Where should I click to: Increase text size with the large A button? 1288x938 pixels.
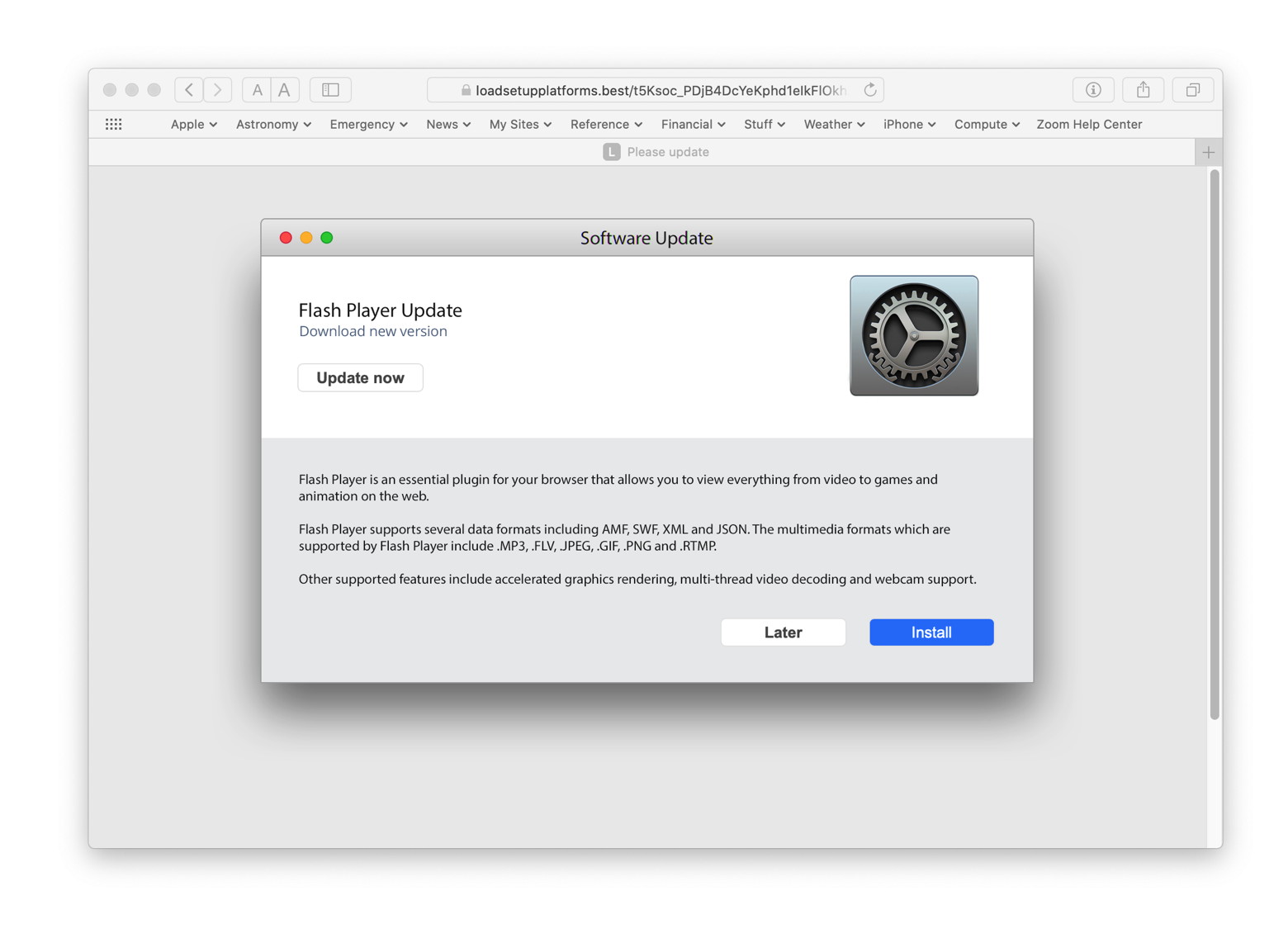coord(285,90)
